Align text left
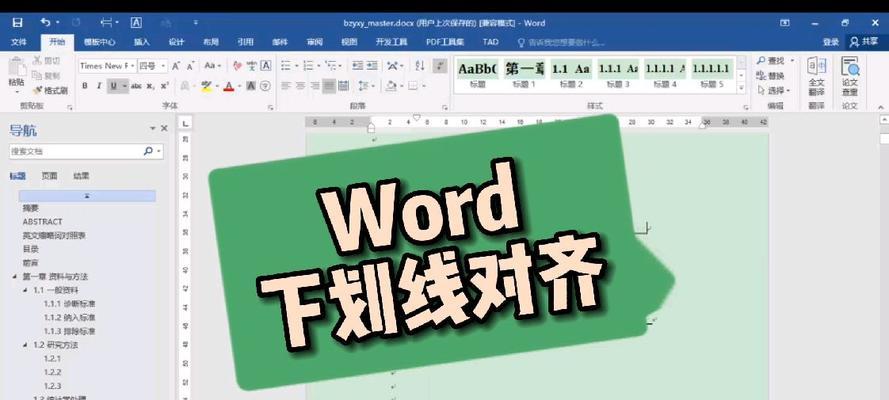The image size is (889, 400). (x=286, y=86)
